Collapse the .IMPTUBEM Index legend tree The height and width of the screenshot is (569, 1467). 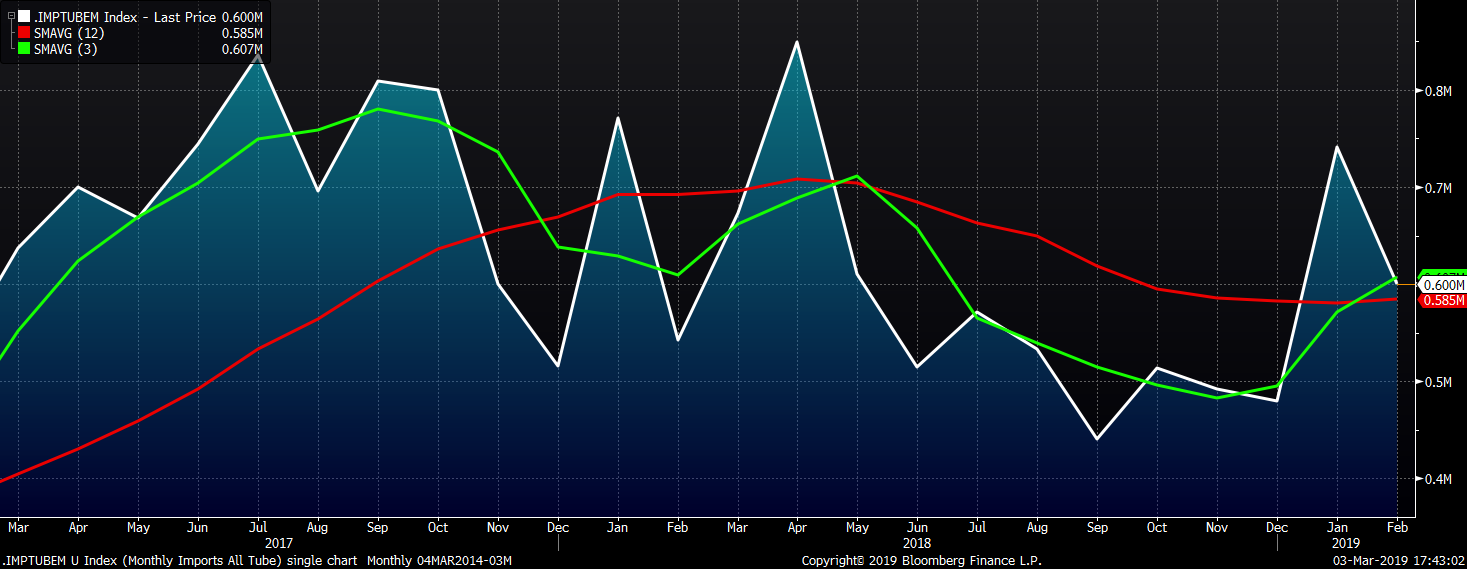coord(11,16)
